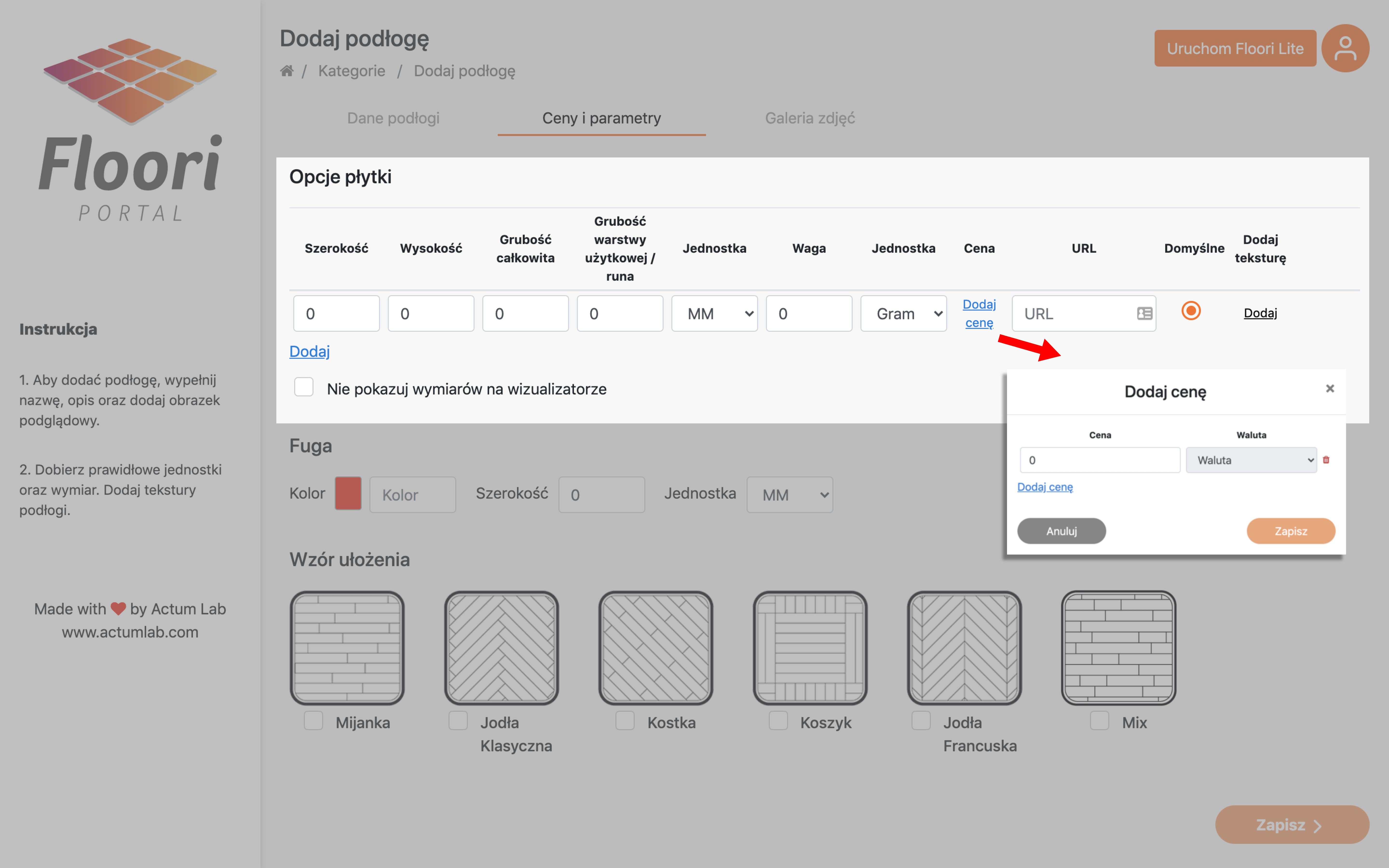This screenshot has width=1389, height=868.
Task: Click the home icon in the breadcrumb
Action: pos(286,71)
